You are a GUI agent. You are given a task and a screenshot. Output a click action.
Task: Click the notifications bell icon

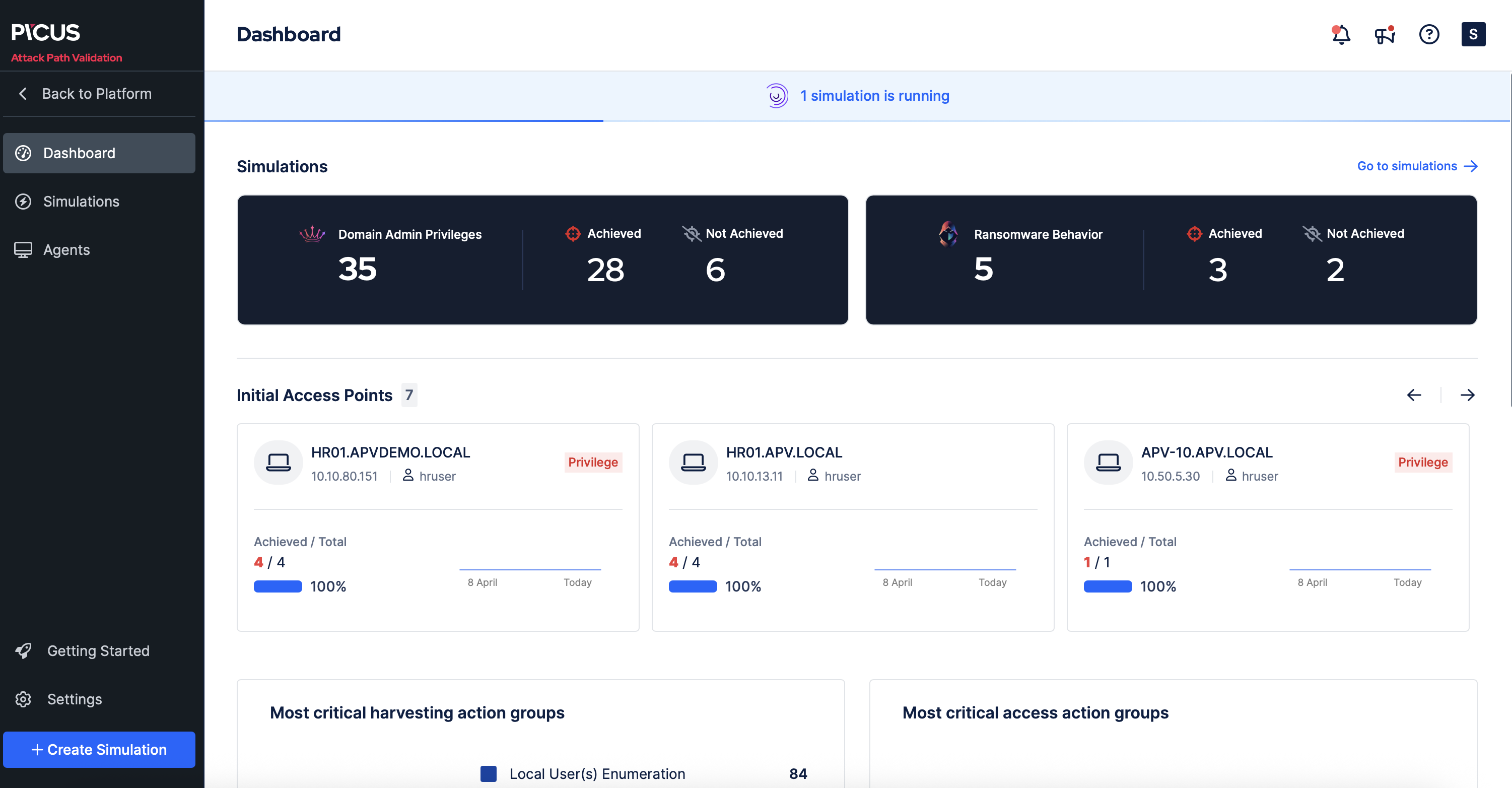click(x=1341, y=35)
